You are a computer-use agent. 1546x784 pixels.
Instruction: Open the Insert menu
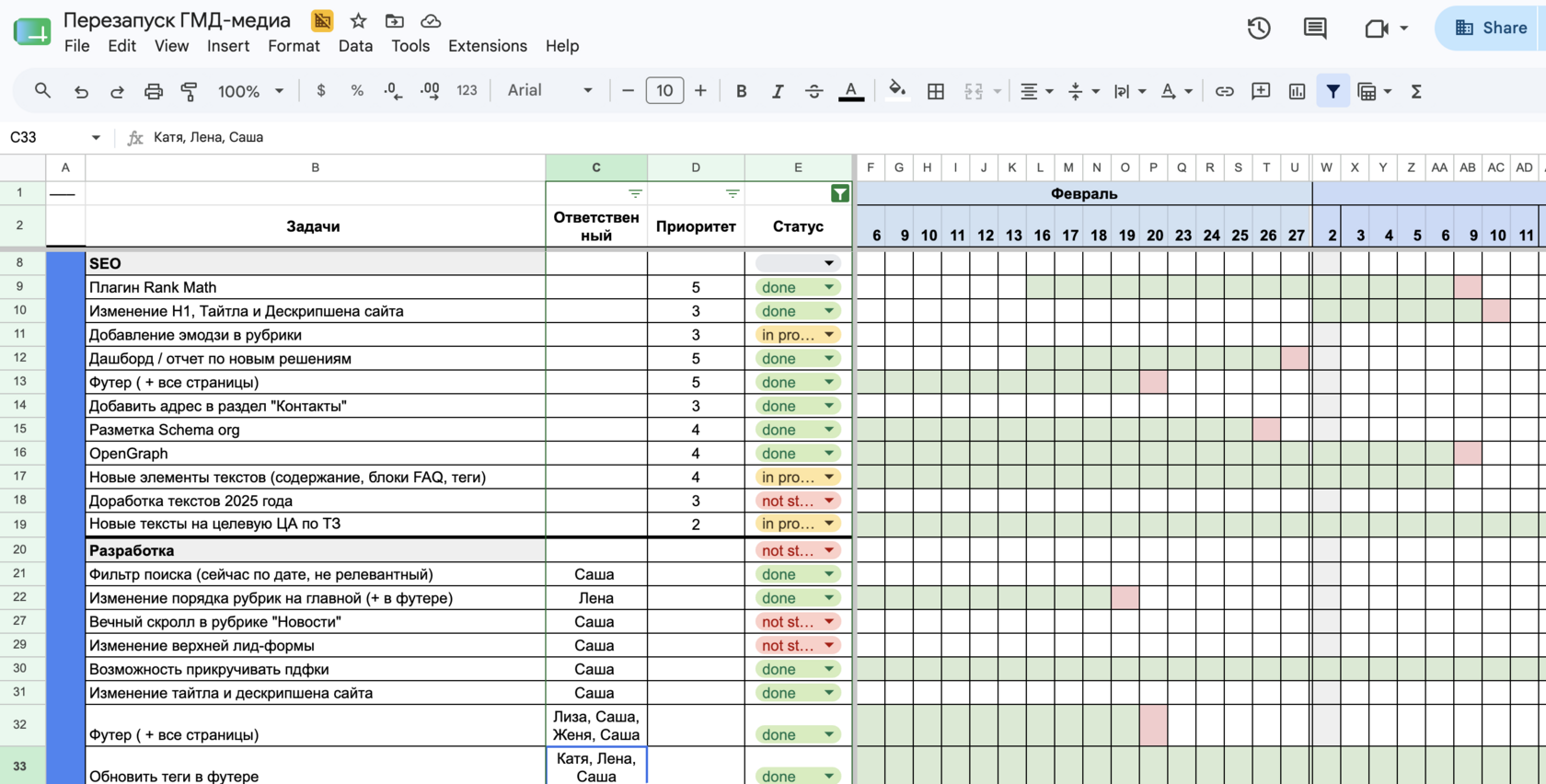pos(228,46)
